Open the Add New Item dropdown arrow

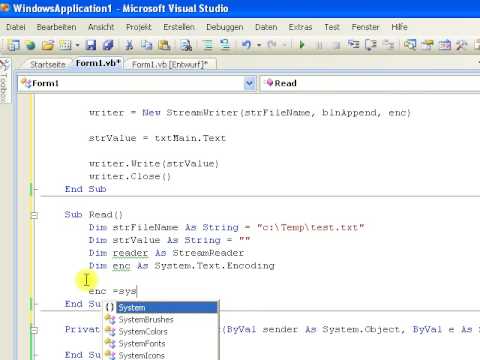tap(77, 45)
